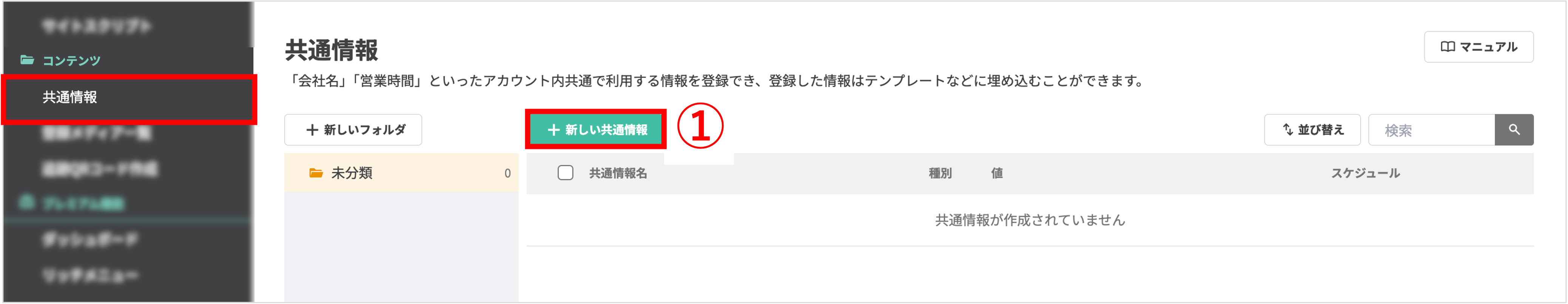Click the 共通情報名 column header
Screen dimensions: 1568x304
point(618,173)
